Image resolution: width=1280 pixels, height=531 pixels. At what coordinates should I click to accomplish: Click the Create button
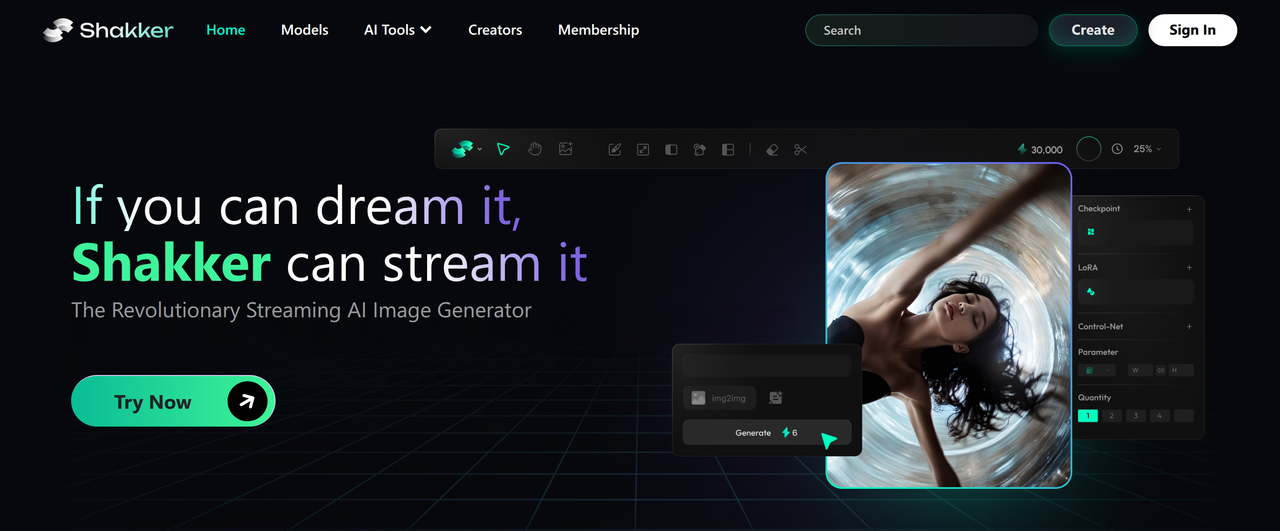tap(1093, 30)
